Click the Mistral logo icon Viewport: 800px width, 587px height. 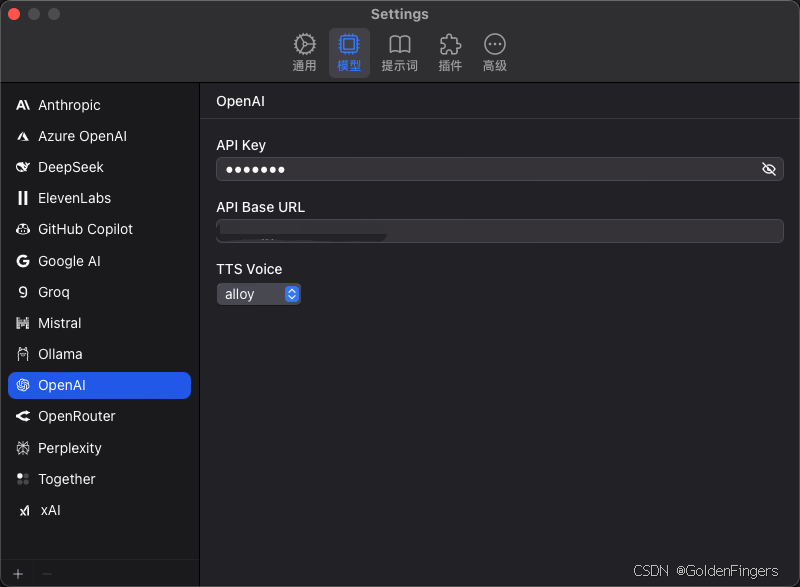tap(23, 323)
